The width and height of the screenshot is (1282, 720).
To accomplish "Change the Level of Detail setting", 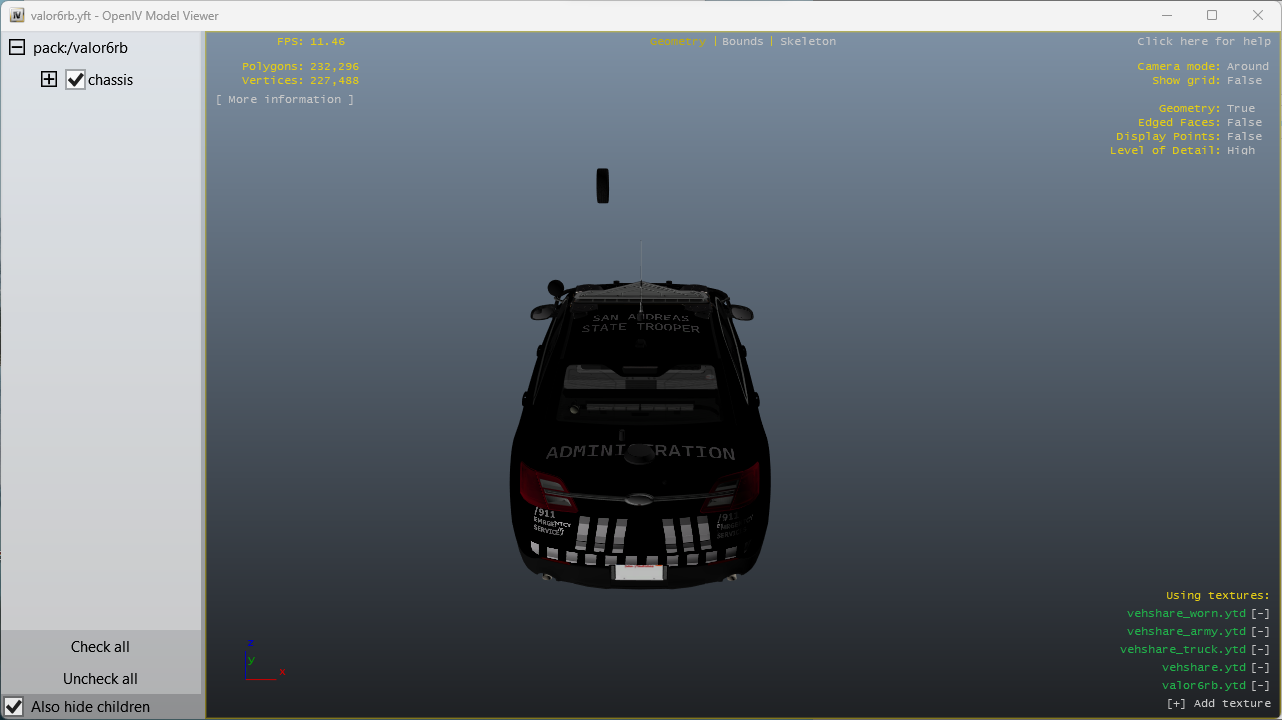I will point(1240,150).
